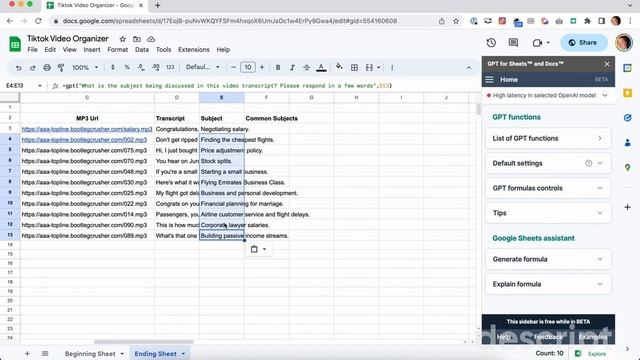Decrease font size with minus button
This screenshot has width=640, height=360.
233,67
